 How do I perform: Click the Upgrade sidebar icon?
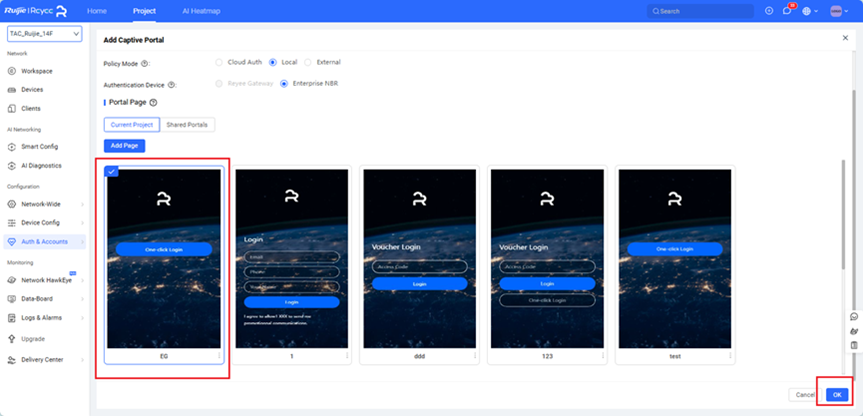tap(12, 339)
